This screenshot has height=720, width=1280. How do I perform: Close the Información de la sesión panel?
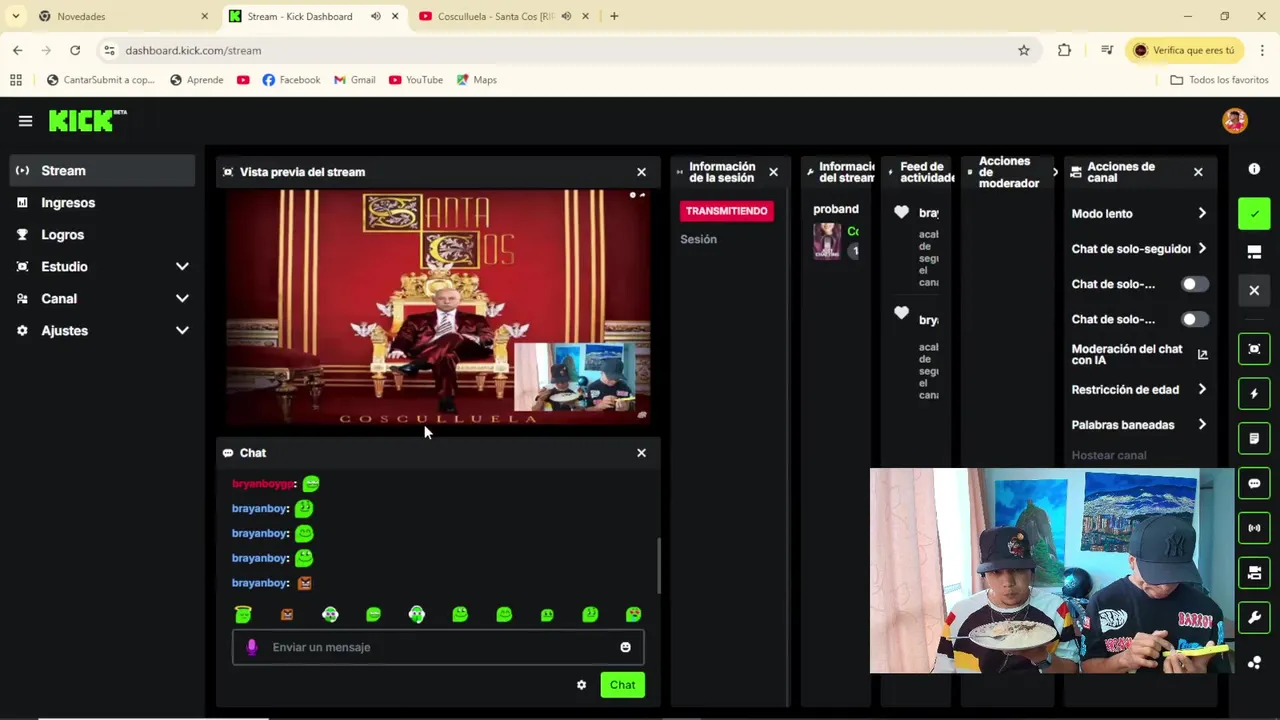pyautogui.click(x=773, y=172)
